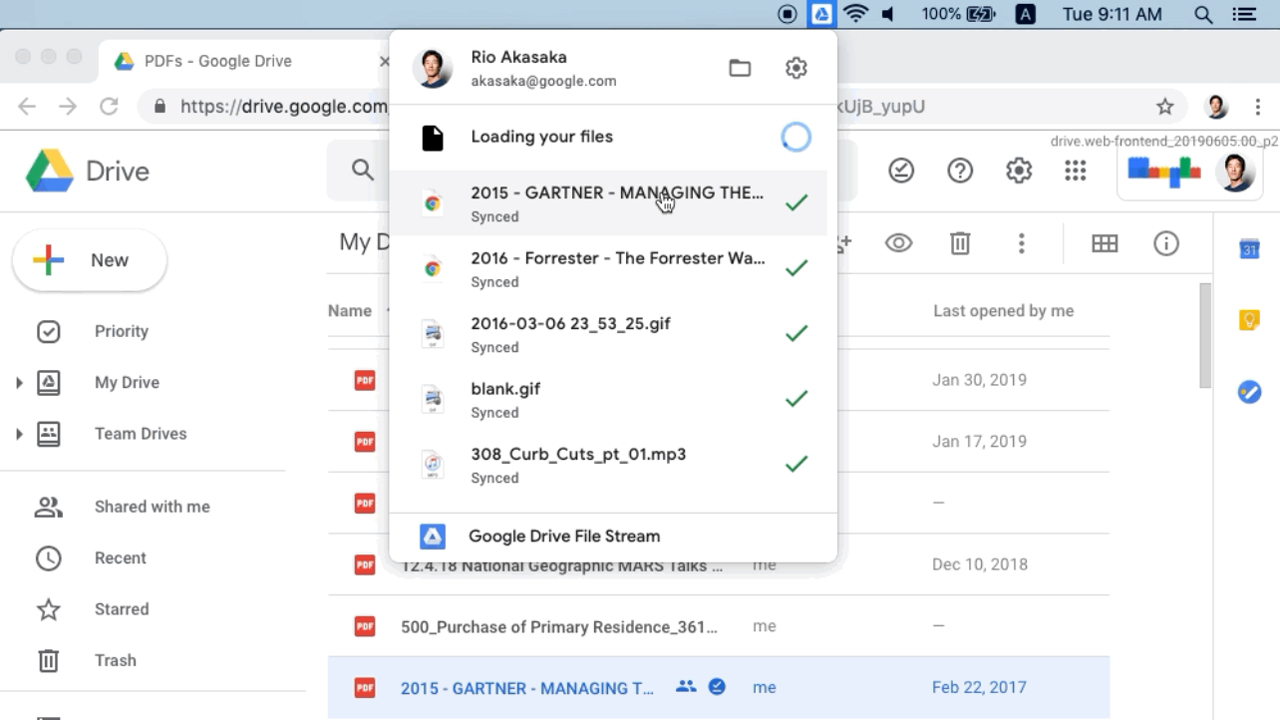Bookmark this page with the star icon

[1165, 106]
